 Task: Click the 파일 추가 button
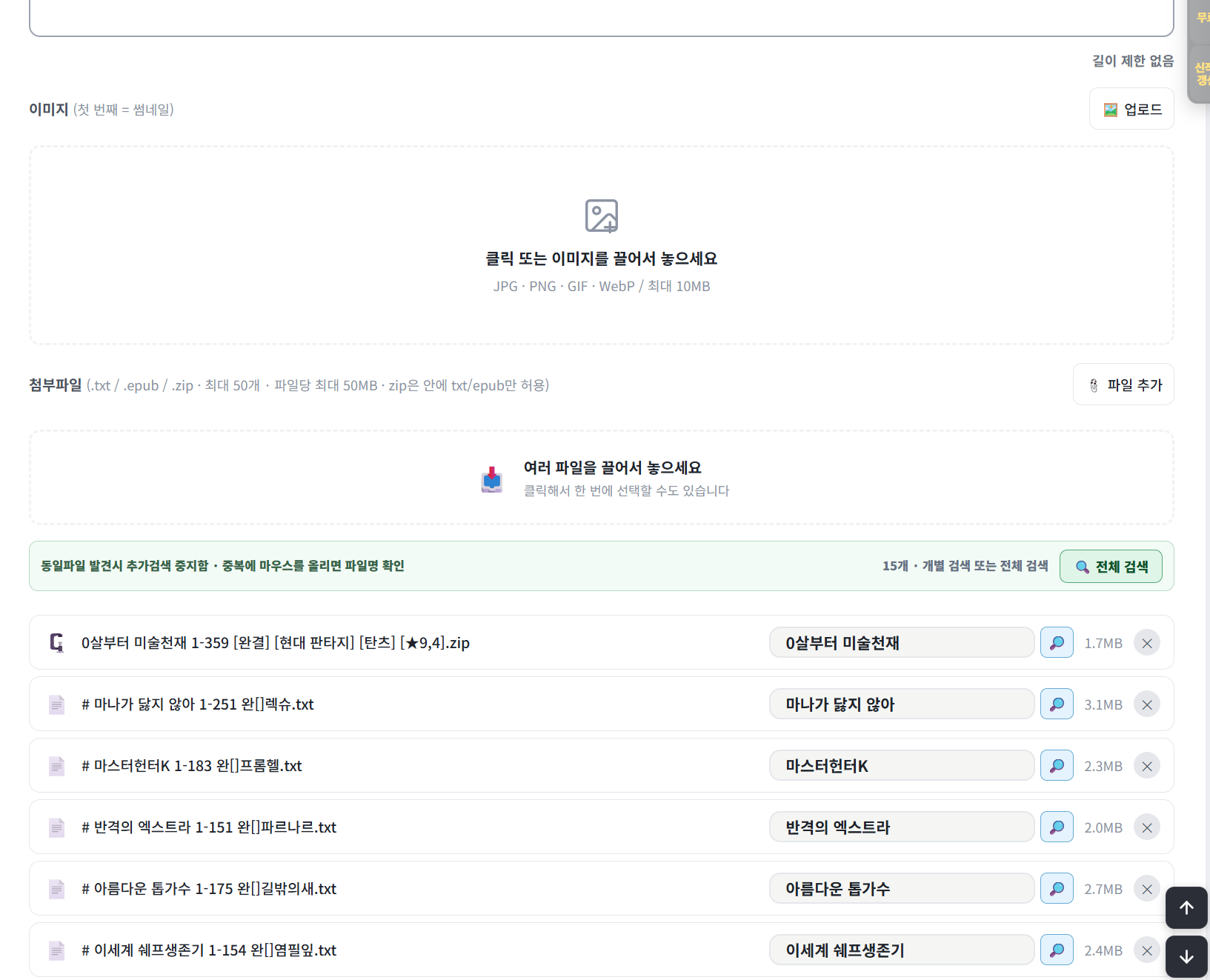click(1123, 384)
